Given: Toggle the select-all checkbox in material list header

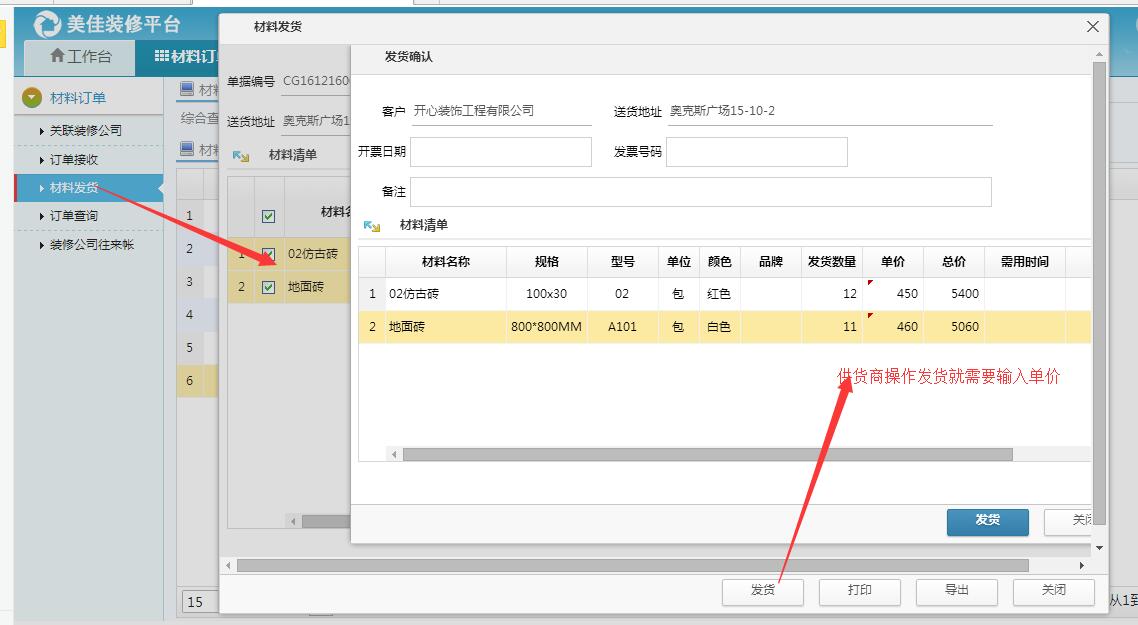Looking at the screenshot, I should [268, 216].
